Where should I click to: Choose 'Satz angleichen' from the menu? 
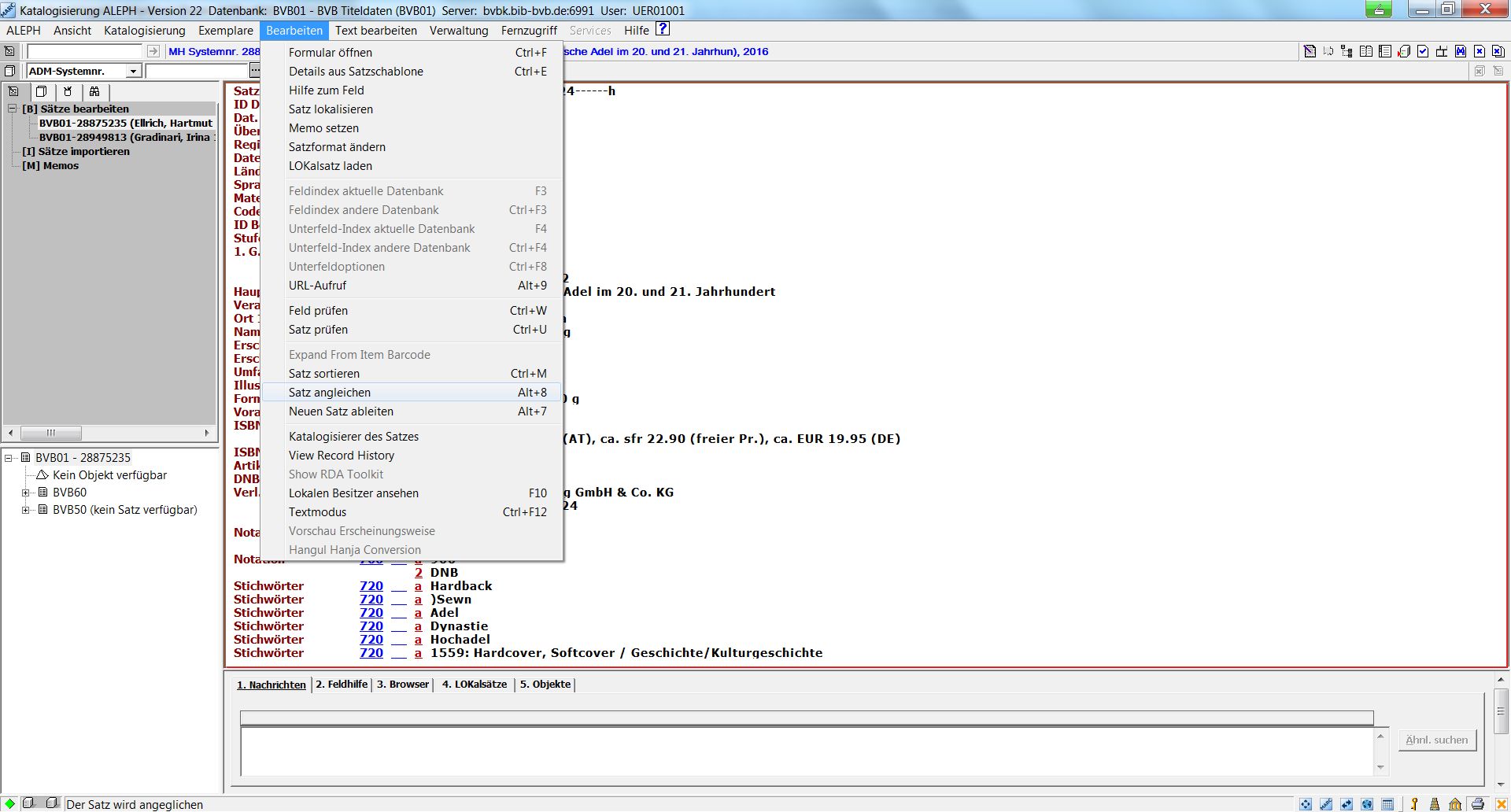(330, 393)
